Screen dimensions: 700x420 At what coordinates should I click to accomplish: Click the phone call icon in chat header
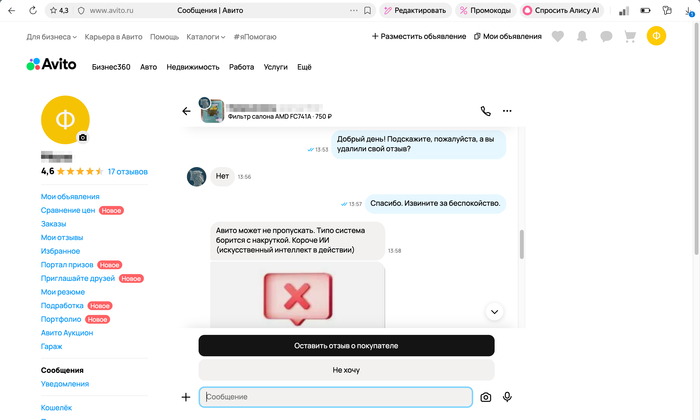[486, 111]
